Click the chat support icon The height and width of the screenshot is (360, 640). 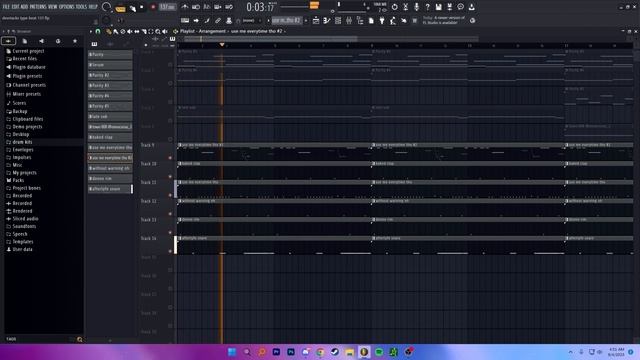coord(460,7)
